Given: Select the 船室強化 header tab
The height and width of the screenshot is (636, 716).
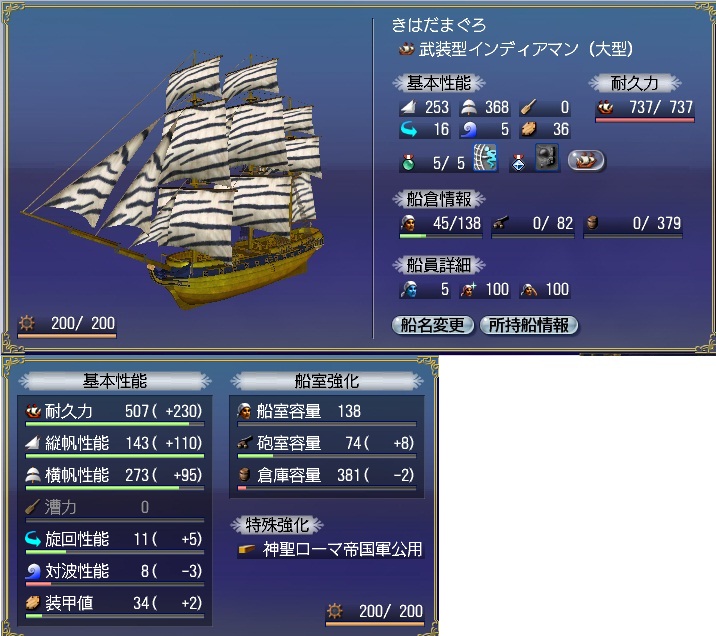Looking at the screenshot, I should (326, 381).
